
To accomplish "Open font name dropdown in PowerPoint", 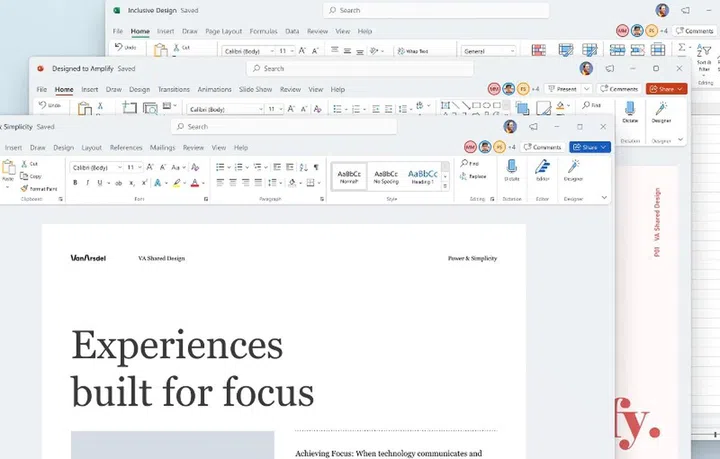I will 260,109.
